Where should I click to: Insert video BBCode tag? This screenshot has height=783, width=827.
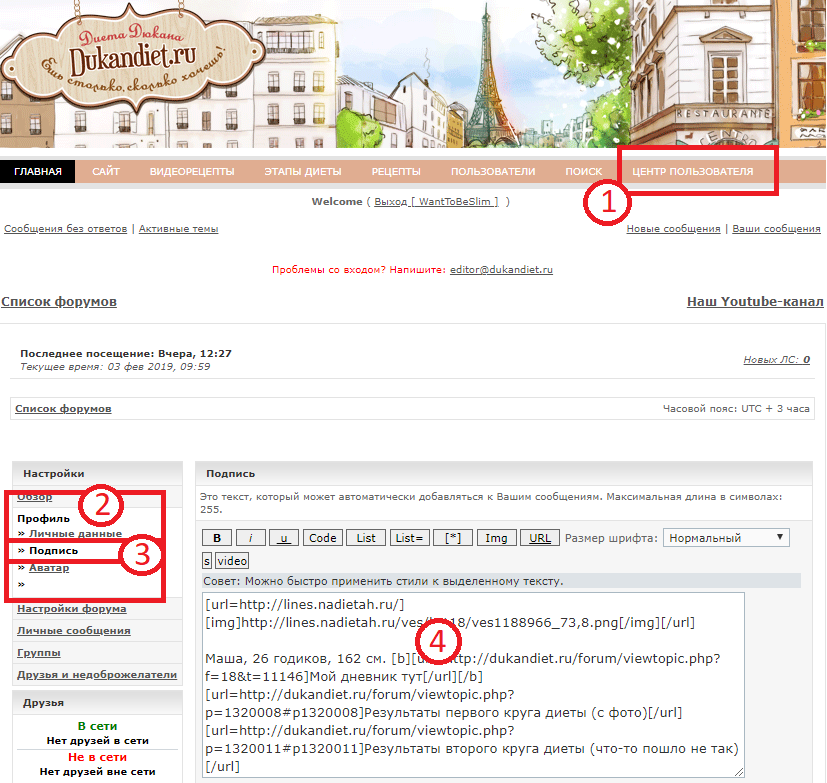click(x=232, y=561)
